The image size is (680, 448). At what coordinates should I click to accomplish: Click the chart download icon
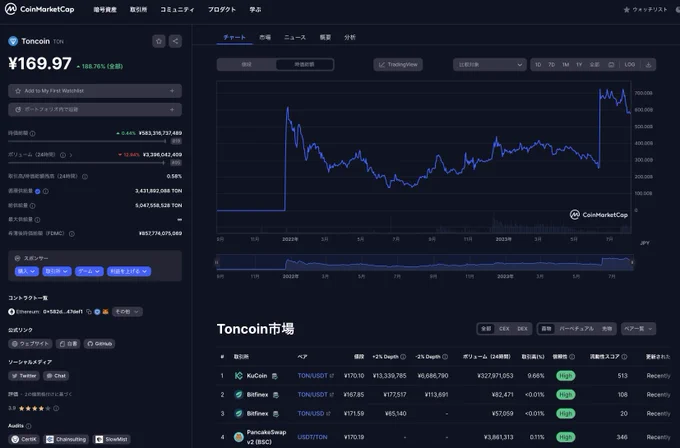[x=648, y=65]
